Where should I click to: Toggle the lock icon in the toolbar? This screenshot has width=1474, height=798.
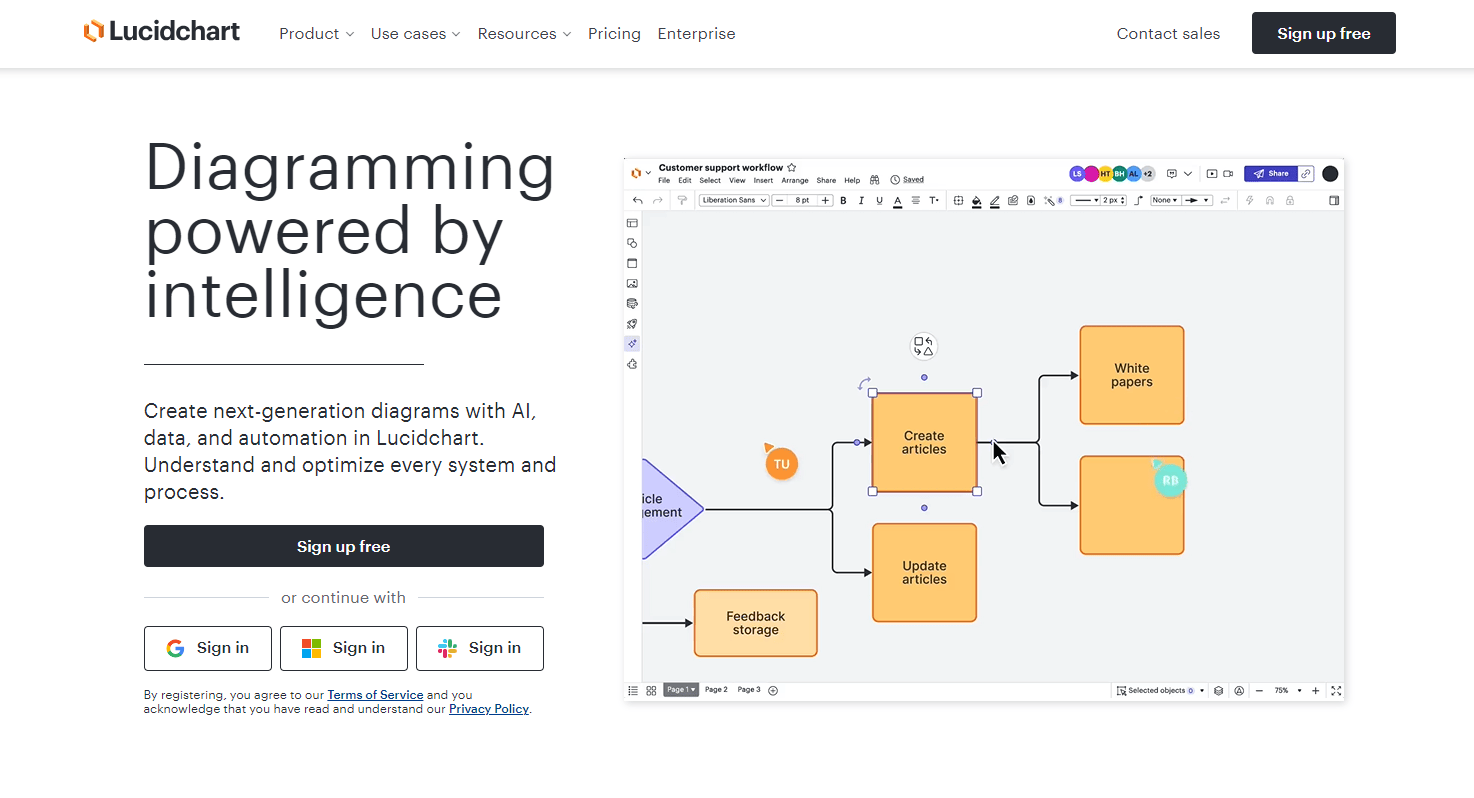click(1290, 201)
